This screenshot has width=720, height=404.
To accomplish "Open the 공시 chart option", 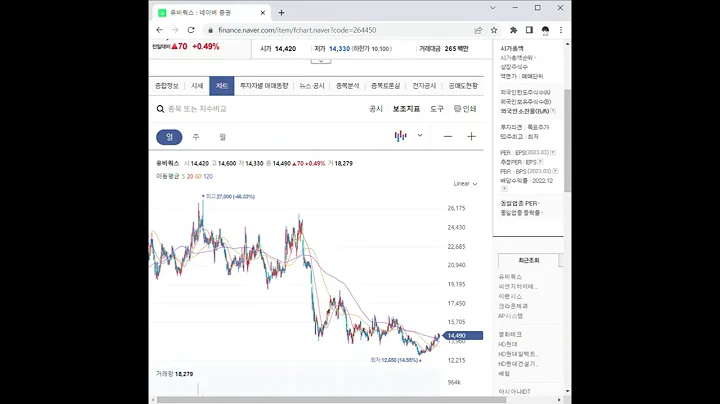I will point(376,109).
